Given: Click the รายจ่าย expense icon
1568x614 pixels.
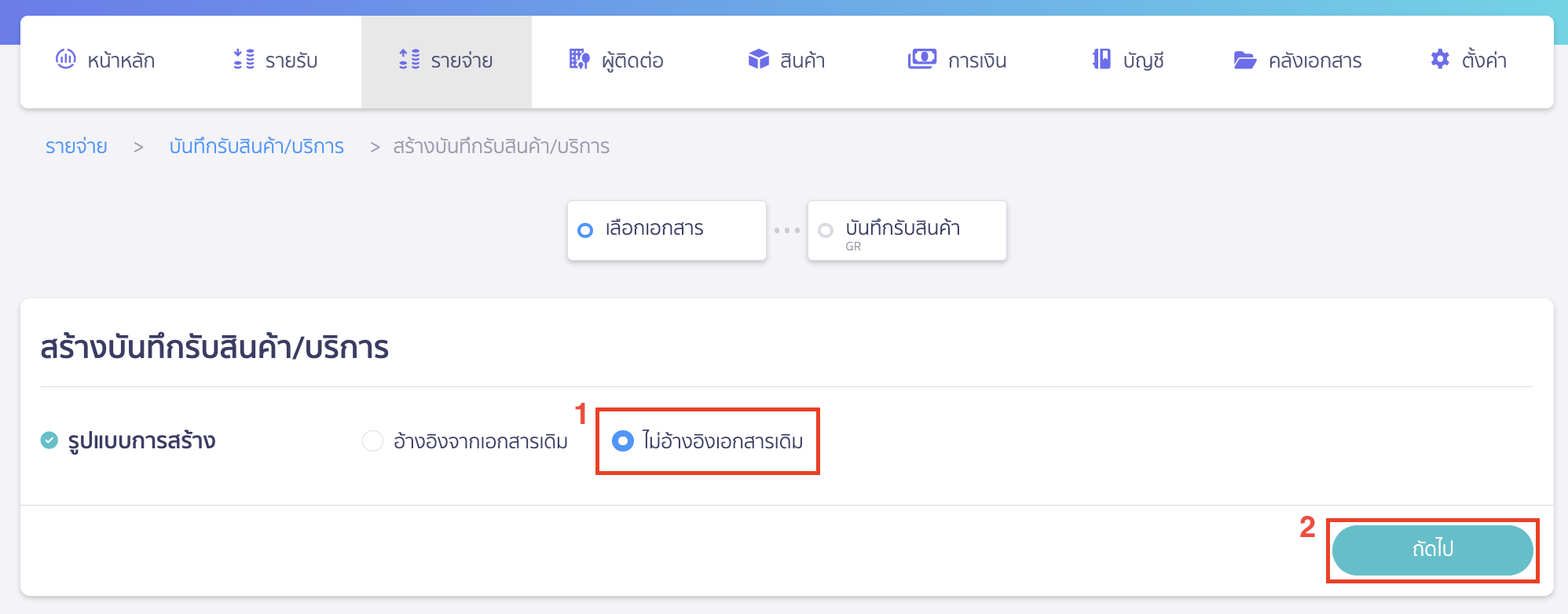Looking at the screenshot, I should point(407,59).
